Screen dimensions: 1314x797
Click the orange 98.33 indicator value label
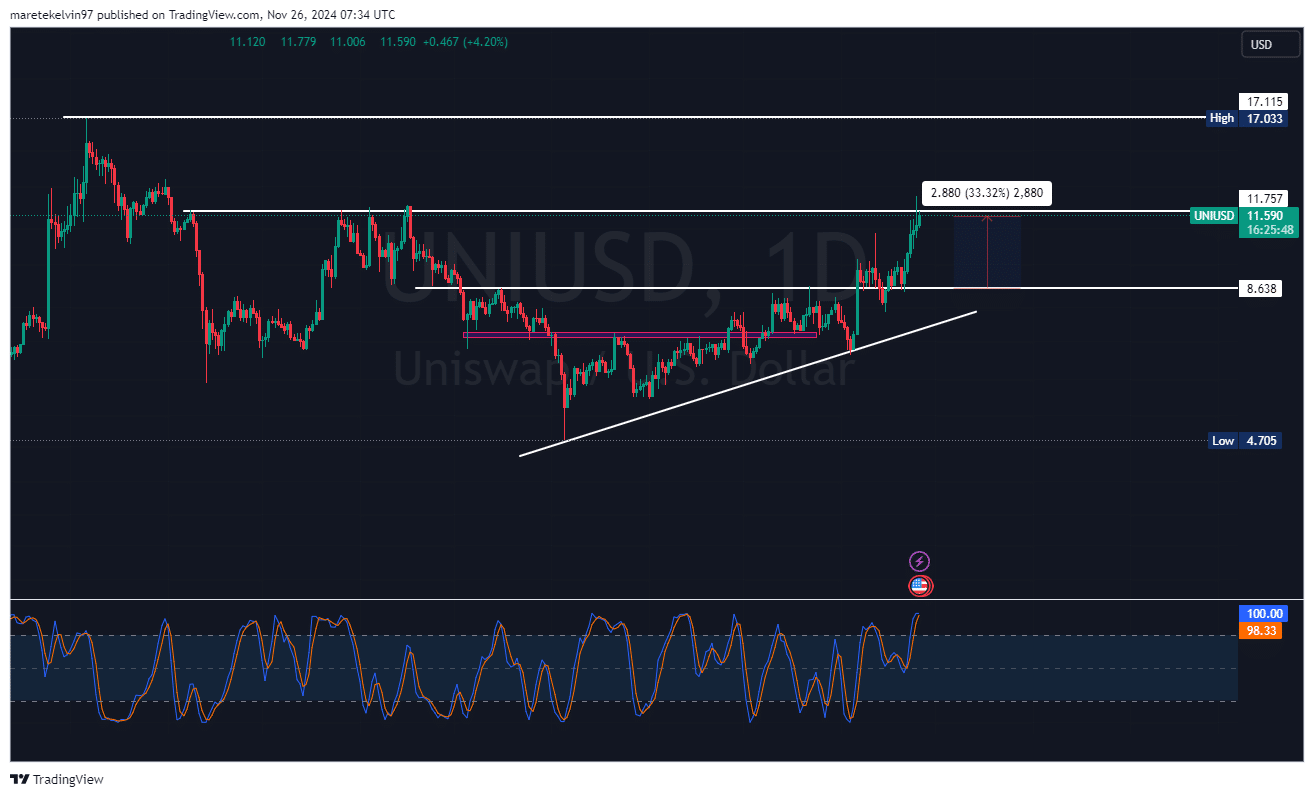[1258, 631]
